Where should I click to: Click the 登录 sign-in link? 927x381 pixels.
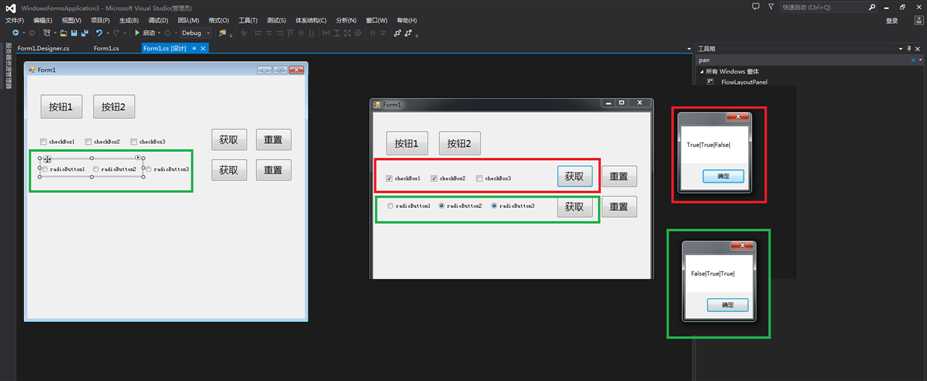[892, 20]
